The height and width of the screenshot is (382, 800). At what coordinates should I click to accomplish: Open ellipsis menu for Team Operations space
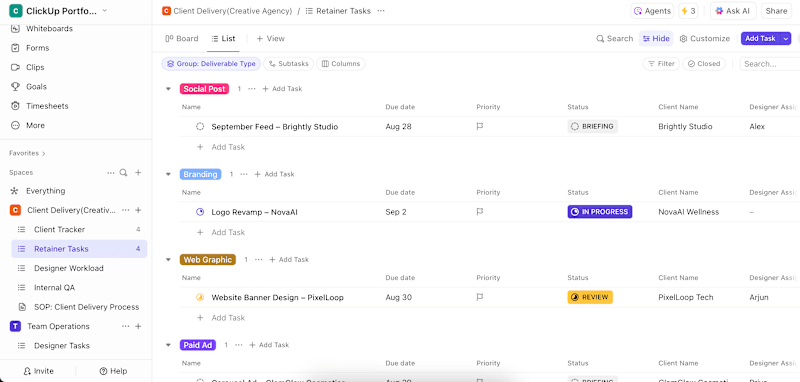coord(126,326)
